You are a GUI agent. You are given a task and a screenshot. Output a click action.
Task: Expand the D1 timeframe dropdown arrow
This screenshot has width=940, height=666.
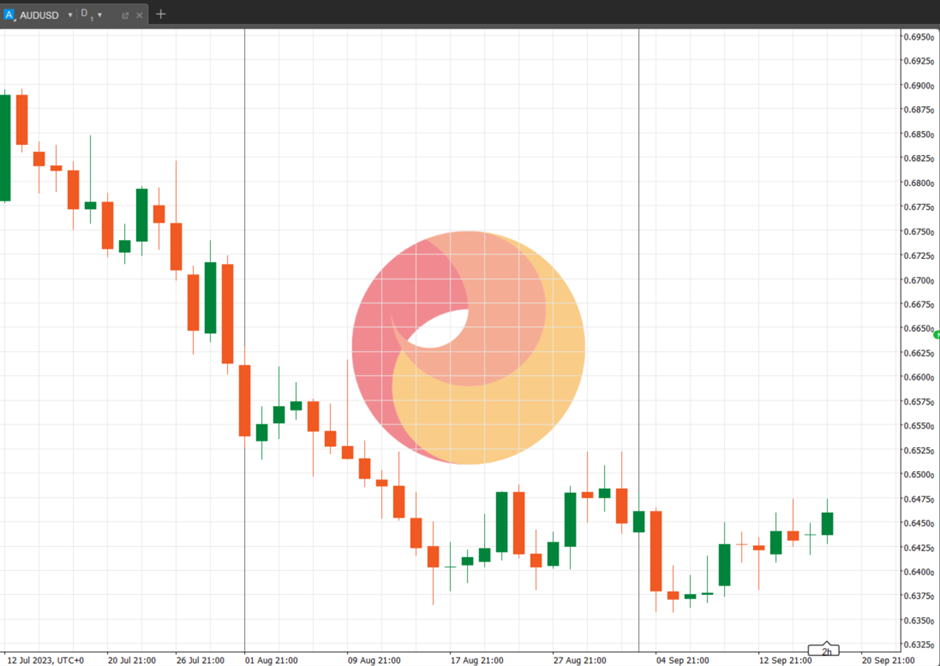pos(100,15)
